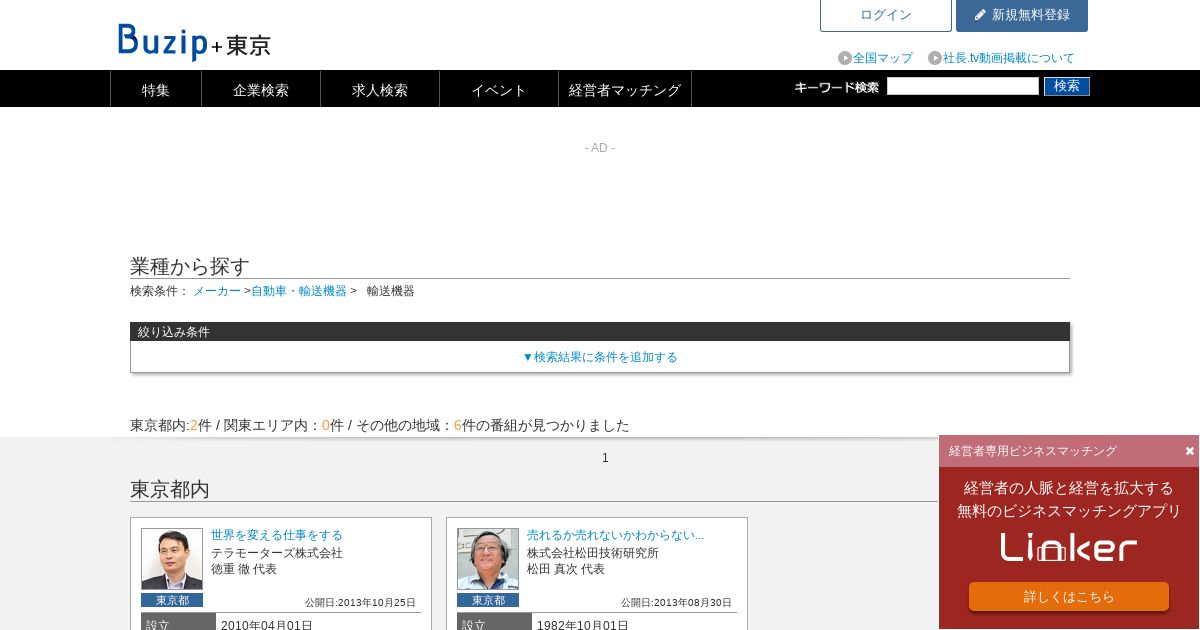Click the search result count summary text

coord(380,425)
